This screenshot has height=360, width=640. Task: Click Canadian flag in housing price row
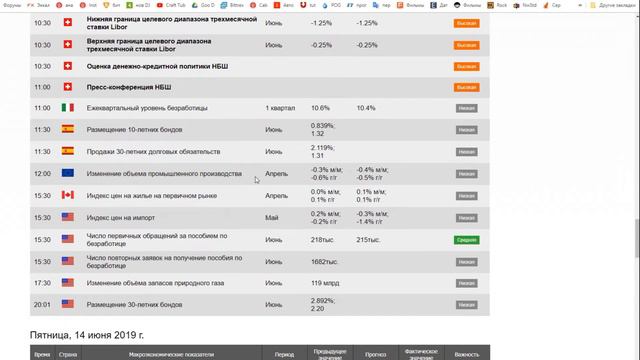pos(68,195)
